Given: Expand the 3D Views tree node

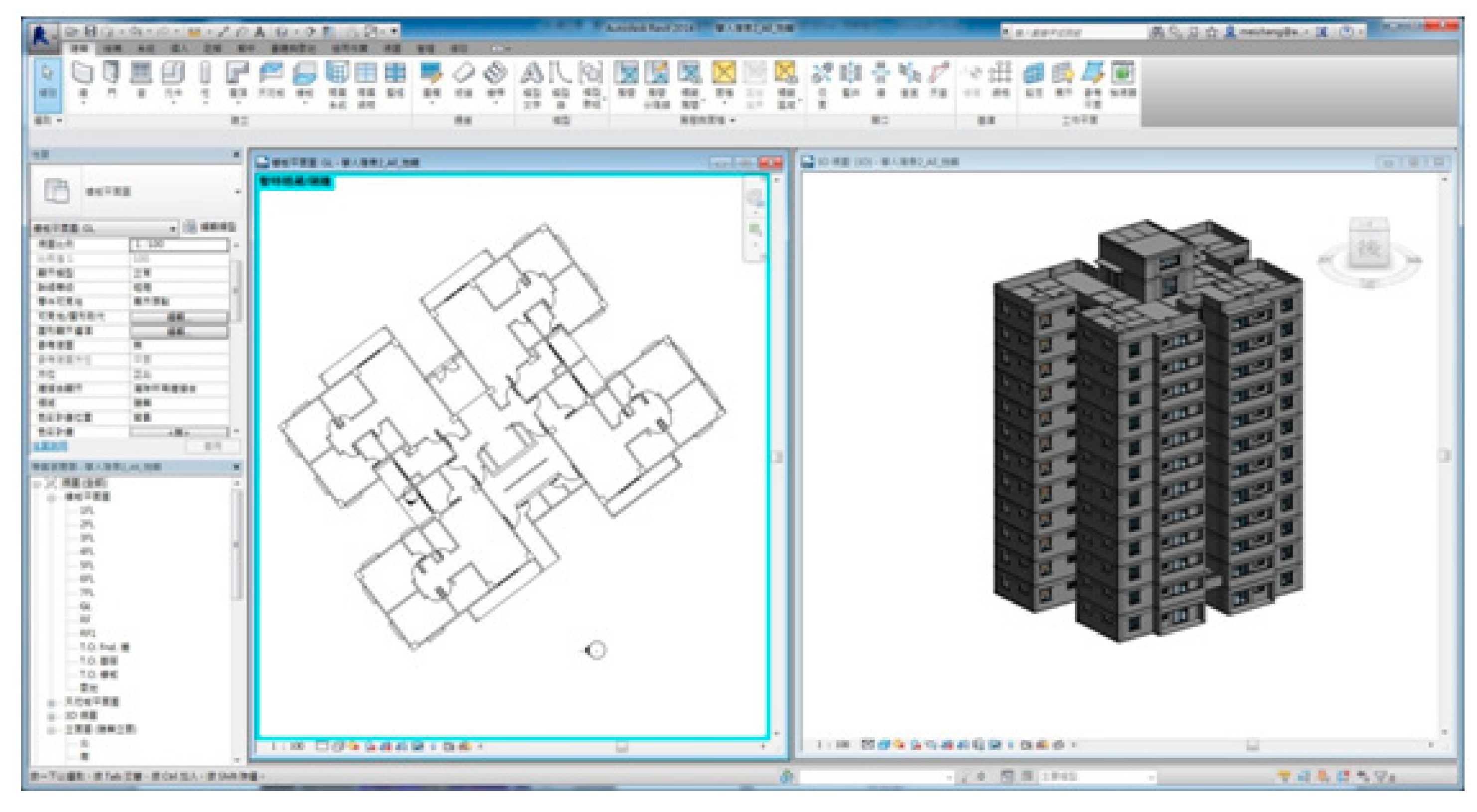Looking at the screenshot, I should (52, 716).
